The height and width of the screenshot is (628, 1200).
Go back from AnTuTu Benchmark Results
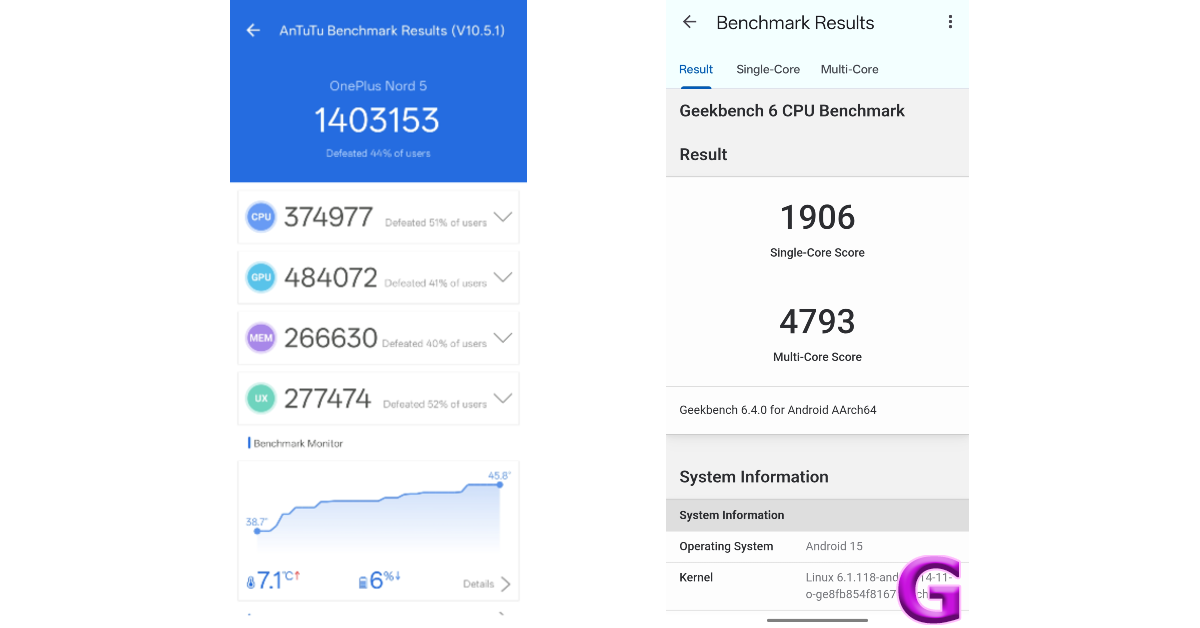253,31
